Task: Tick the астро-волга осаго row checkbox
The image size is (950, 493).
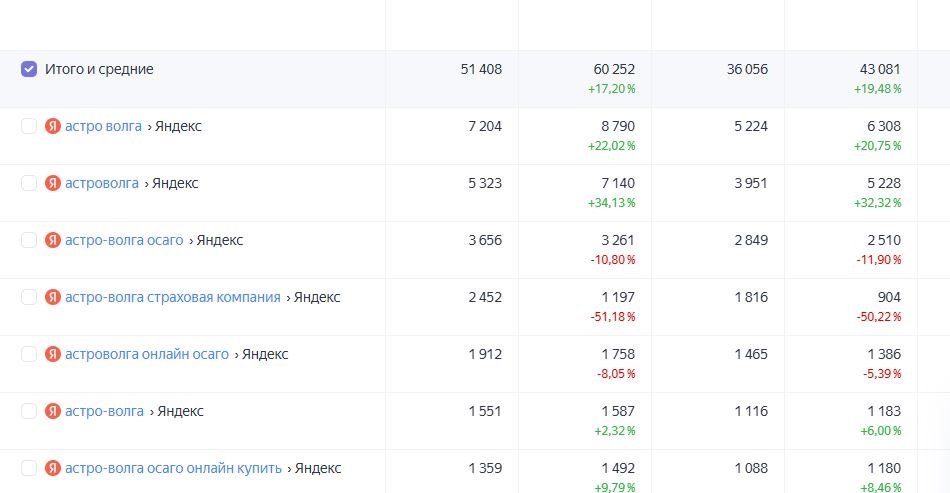Action: (x=28, y=240)
